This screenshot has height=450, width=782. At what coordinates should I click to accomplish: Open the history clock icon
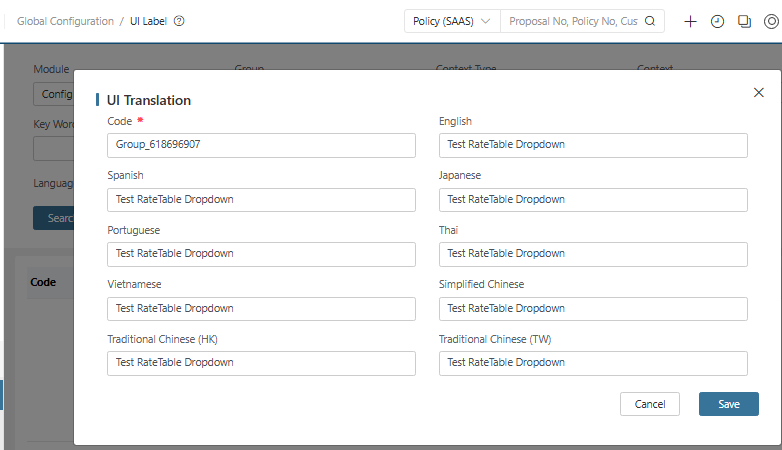point(717,21)
